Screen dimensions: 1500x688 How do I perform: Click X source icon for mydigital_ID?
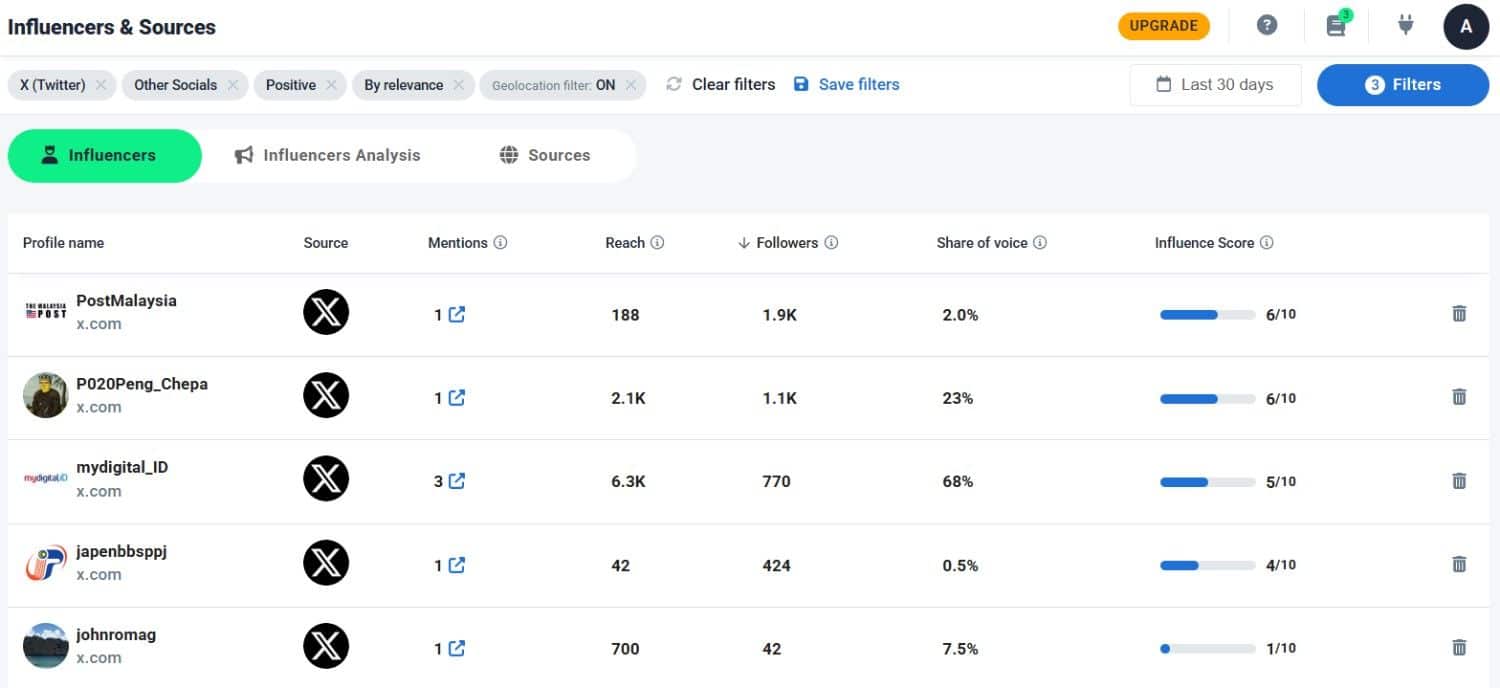point(326,479)
